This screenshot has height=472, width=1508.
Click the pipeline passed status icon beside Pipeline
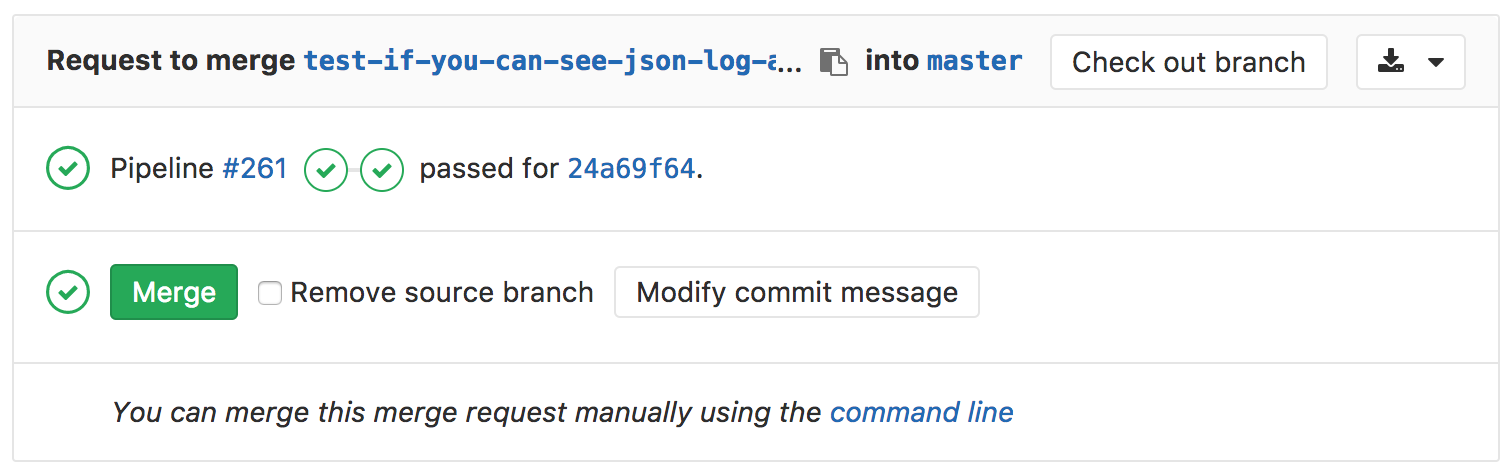point(68,169)
